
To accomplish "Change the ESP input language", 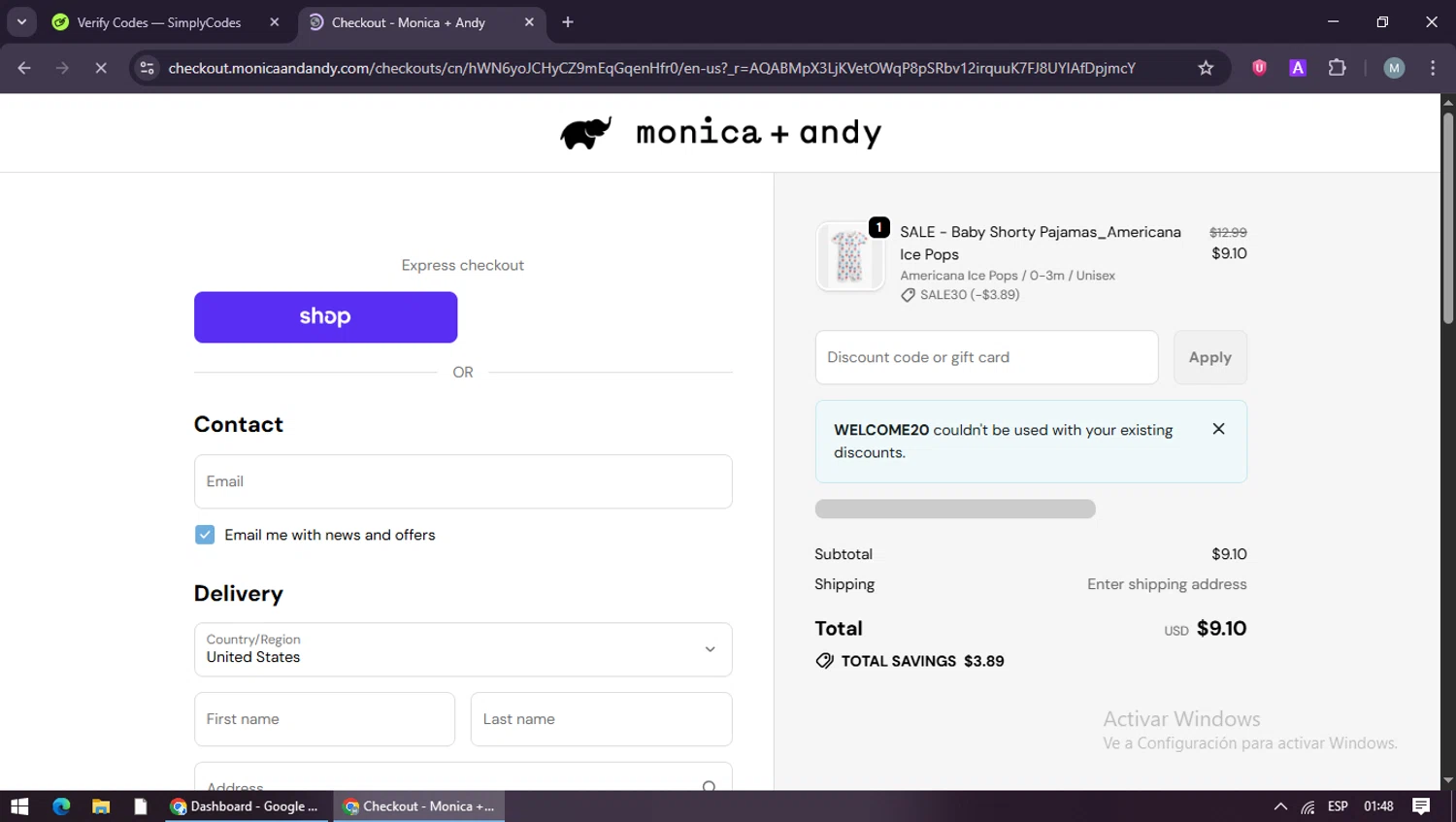I will pyautogui.click(x=1338, y=806).
